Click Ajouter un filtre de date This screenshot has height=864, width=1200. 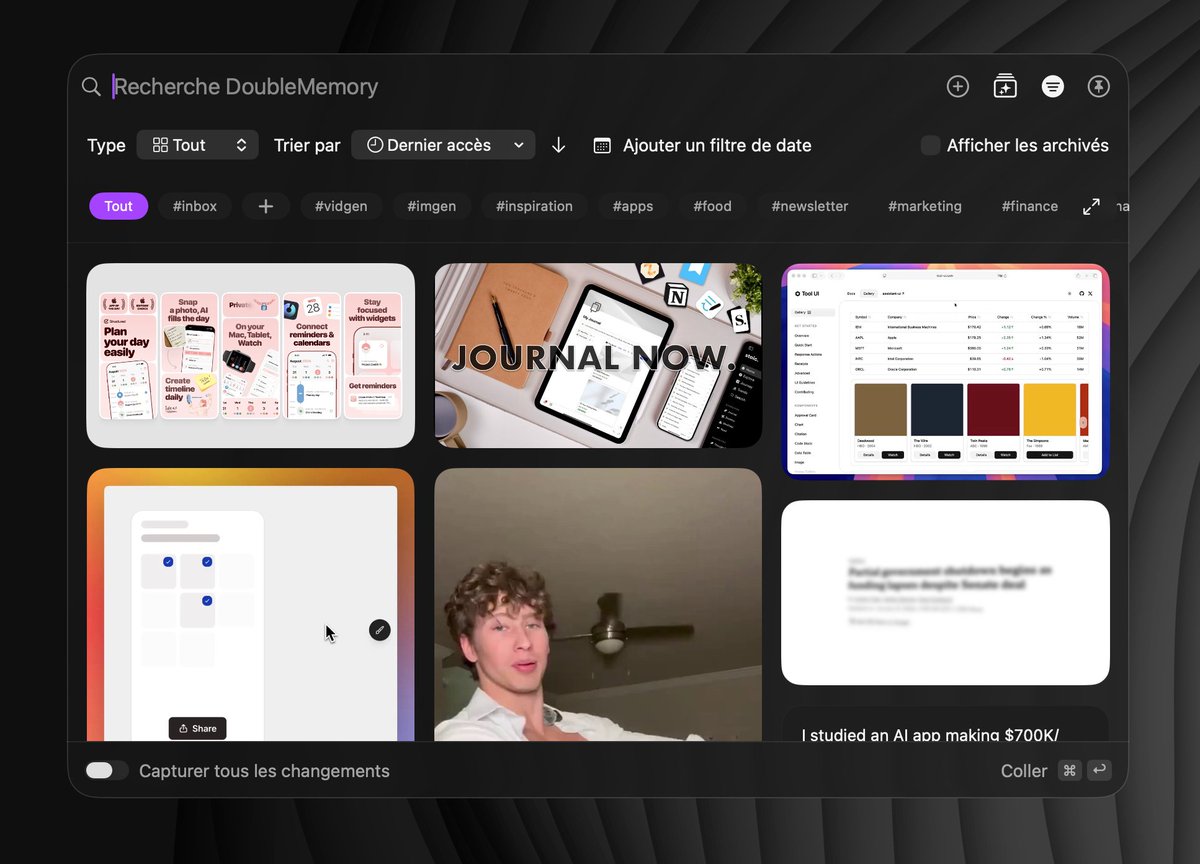click(x=716, y=146)
